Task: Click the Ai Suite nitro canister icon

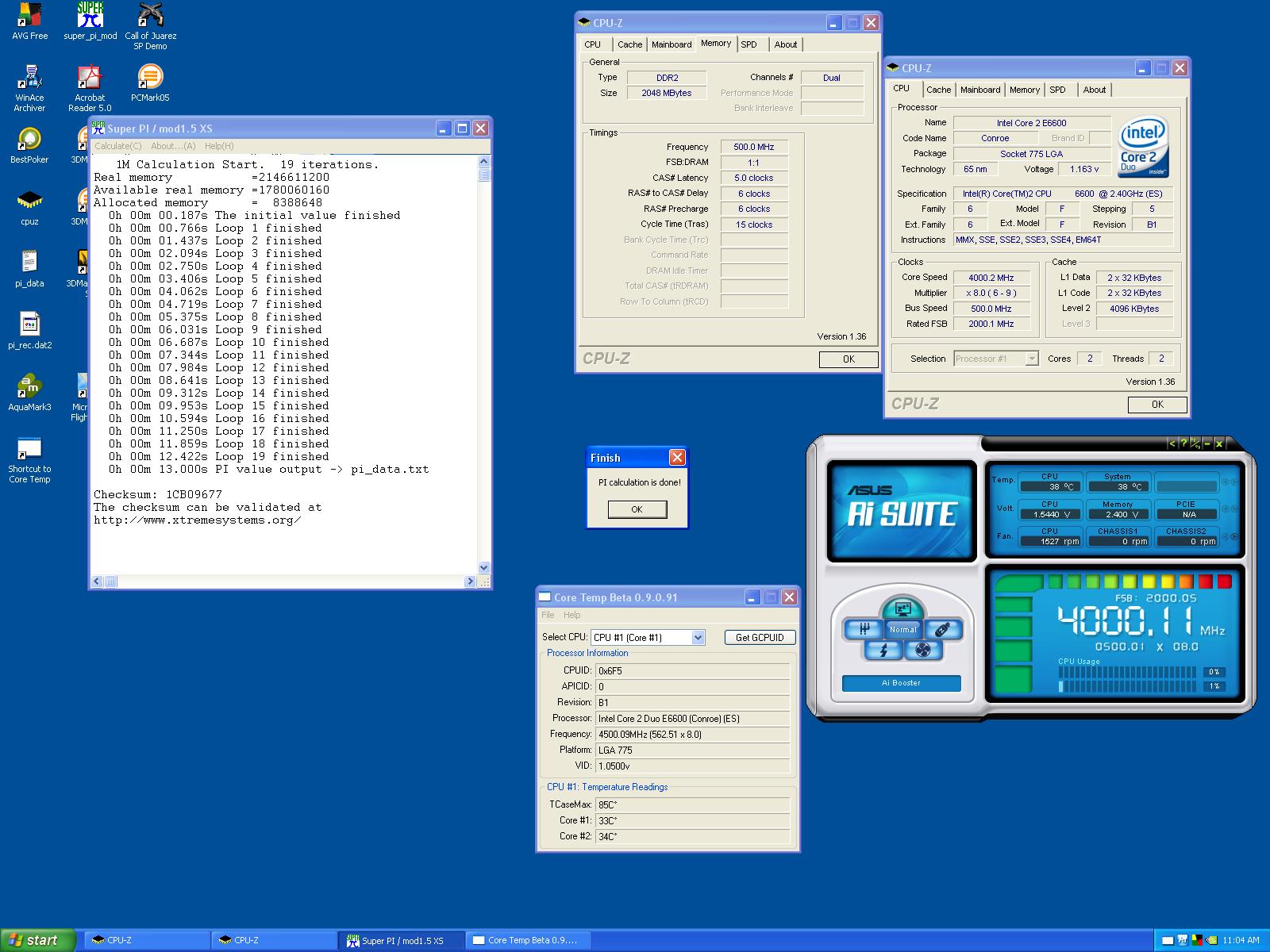Action: [942, 629]
